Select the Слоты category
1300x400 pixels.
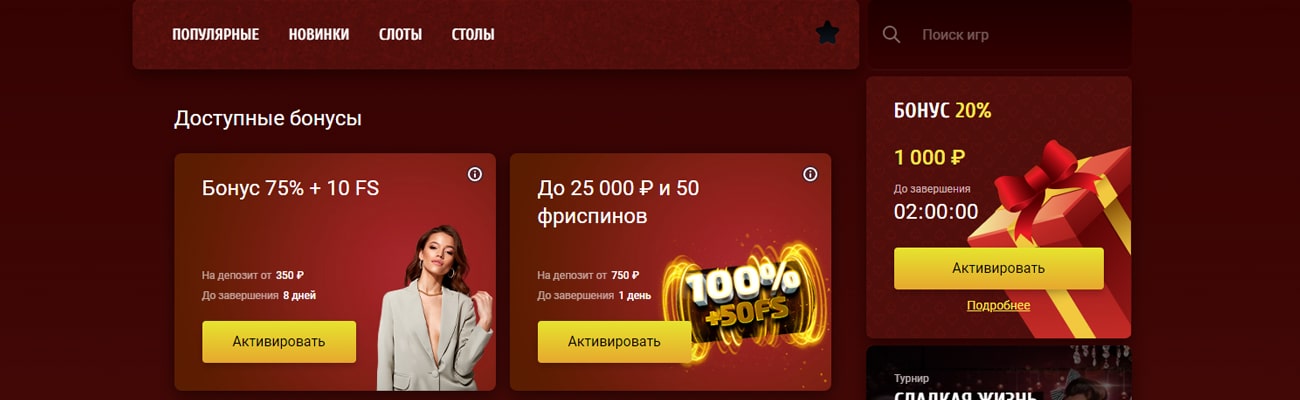tap(400, 34)
